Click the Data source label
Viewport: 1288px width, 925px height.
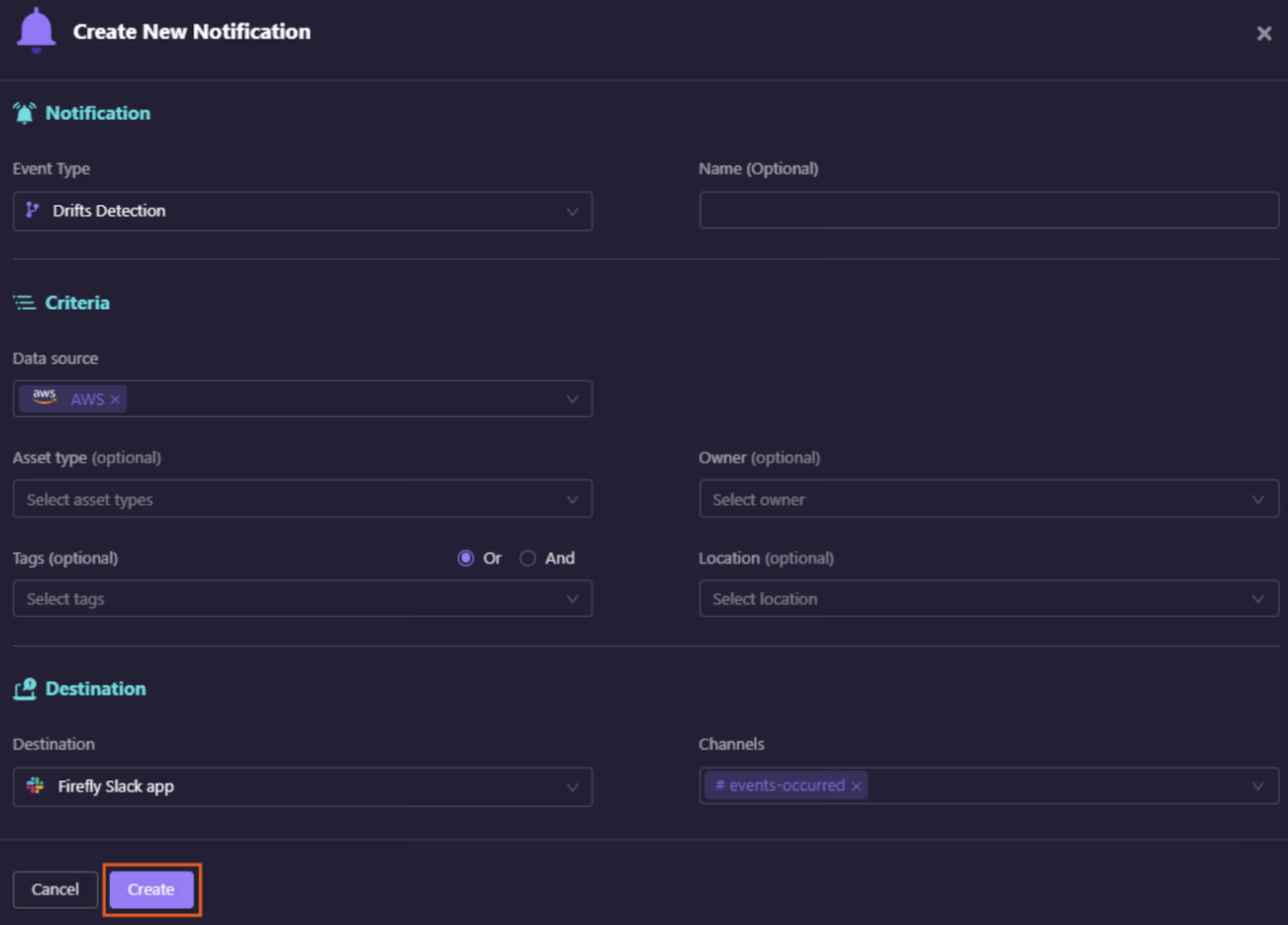coord(56,358)
